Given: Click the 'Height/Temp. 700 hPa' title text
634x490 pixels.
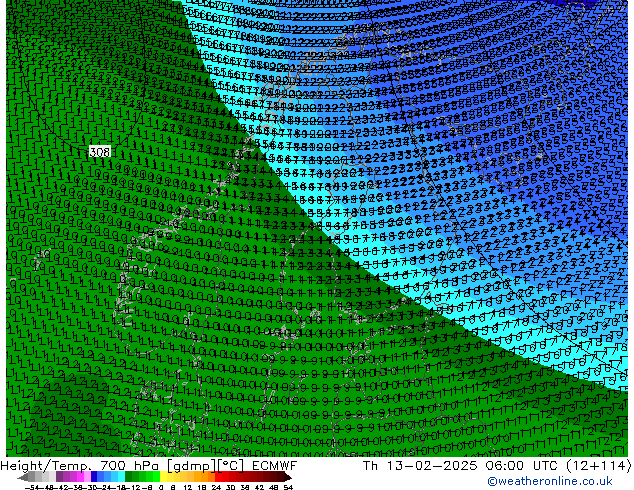Looking at the screenshot, I should [x=81, y=466].
